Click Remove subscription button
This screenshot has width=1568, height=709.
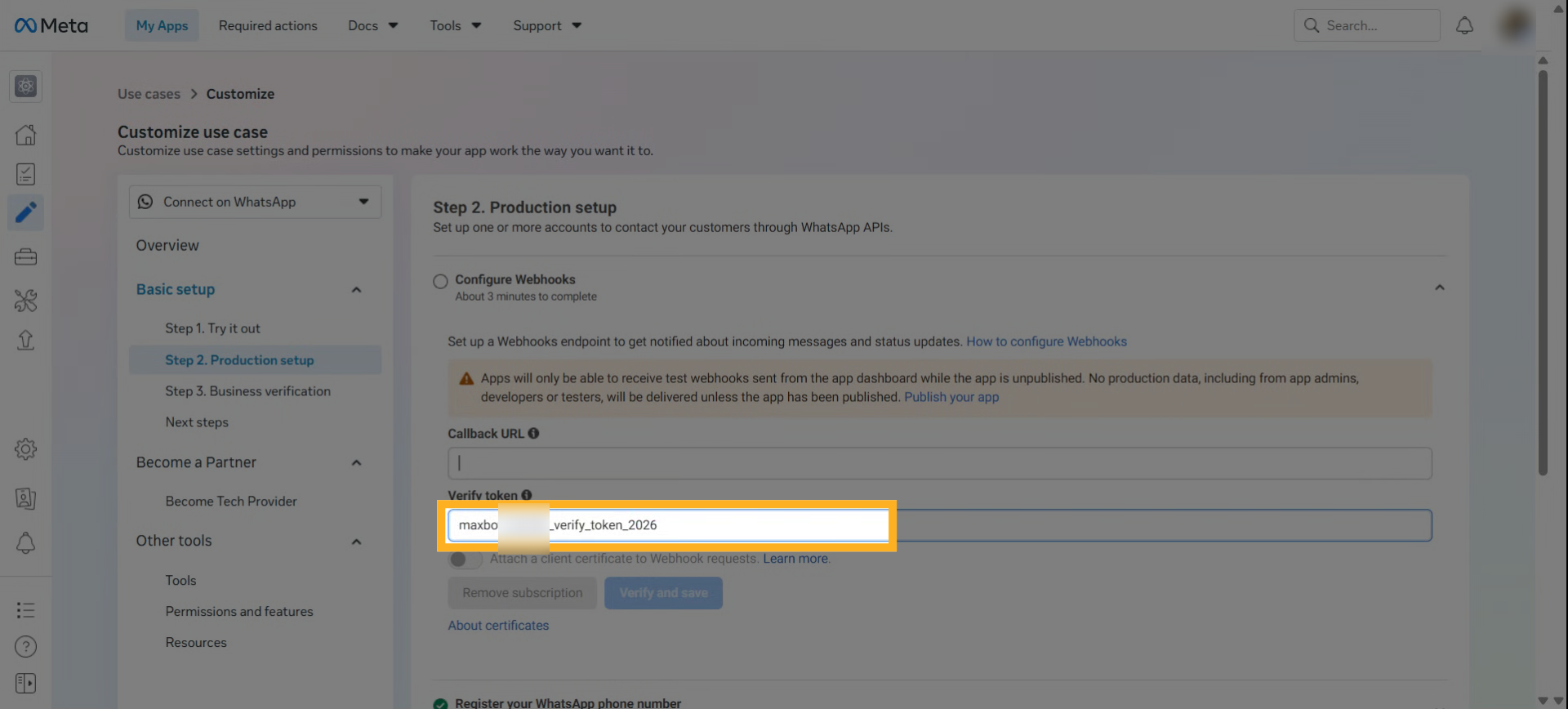tap(523, 593)
